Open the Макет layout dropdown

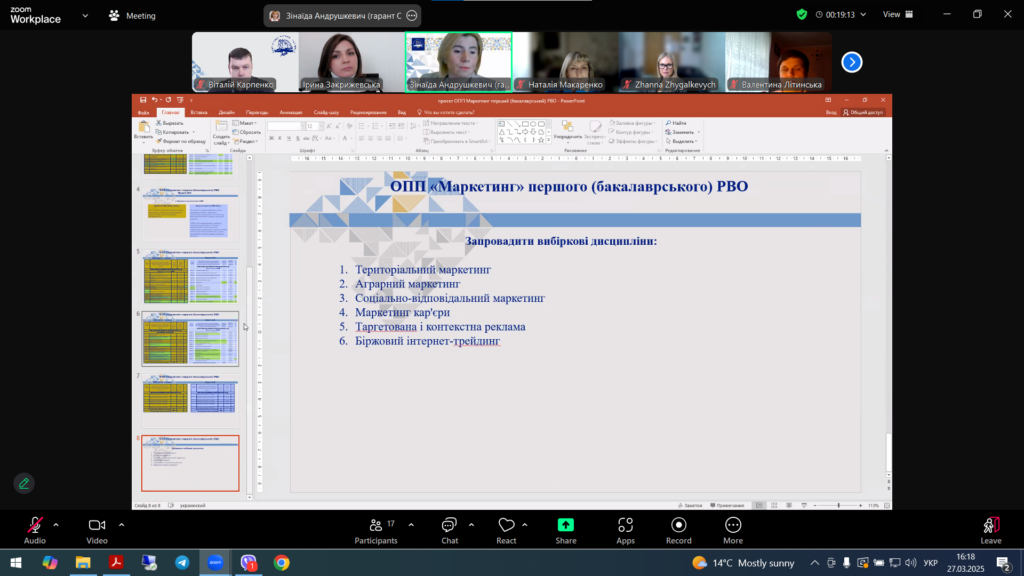coord(246,123)
